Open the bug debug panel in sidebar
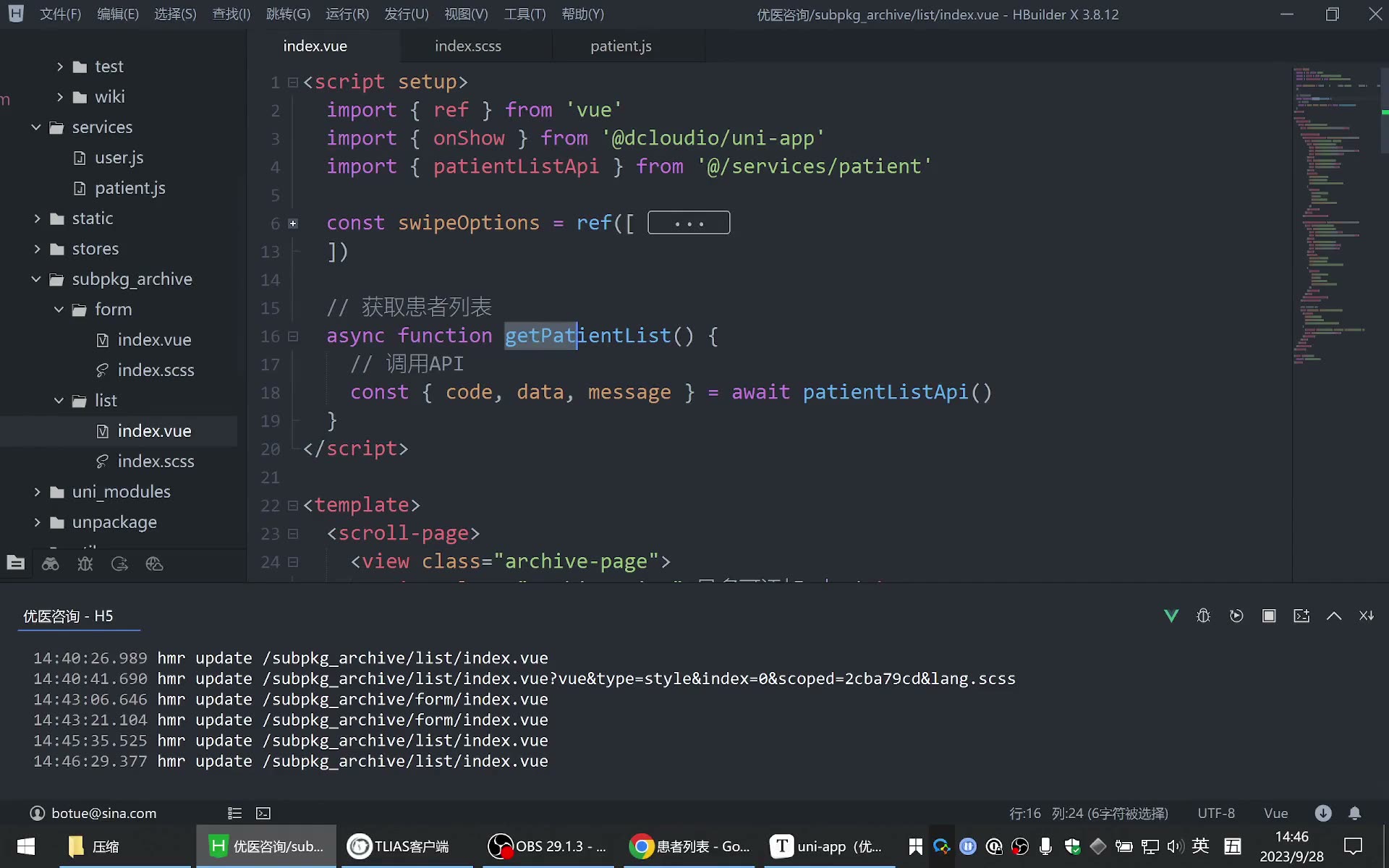The image size is (1389, 868). 85,563
